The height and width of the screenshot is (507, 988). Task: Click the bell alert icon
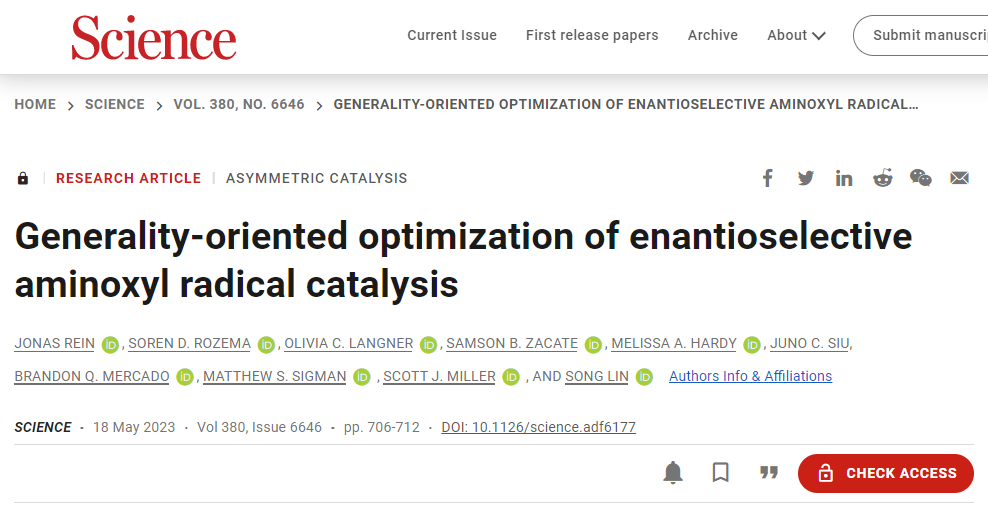(x=673, y=472)
